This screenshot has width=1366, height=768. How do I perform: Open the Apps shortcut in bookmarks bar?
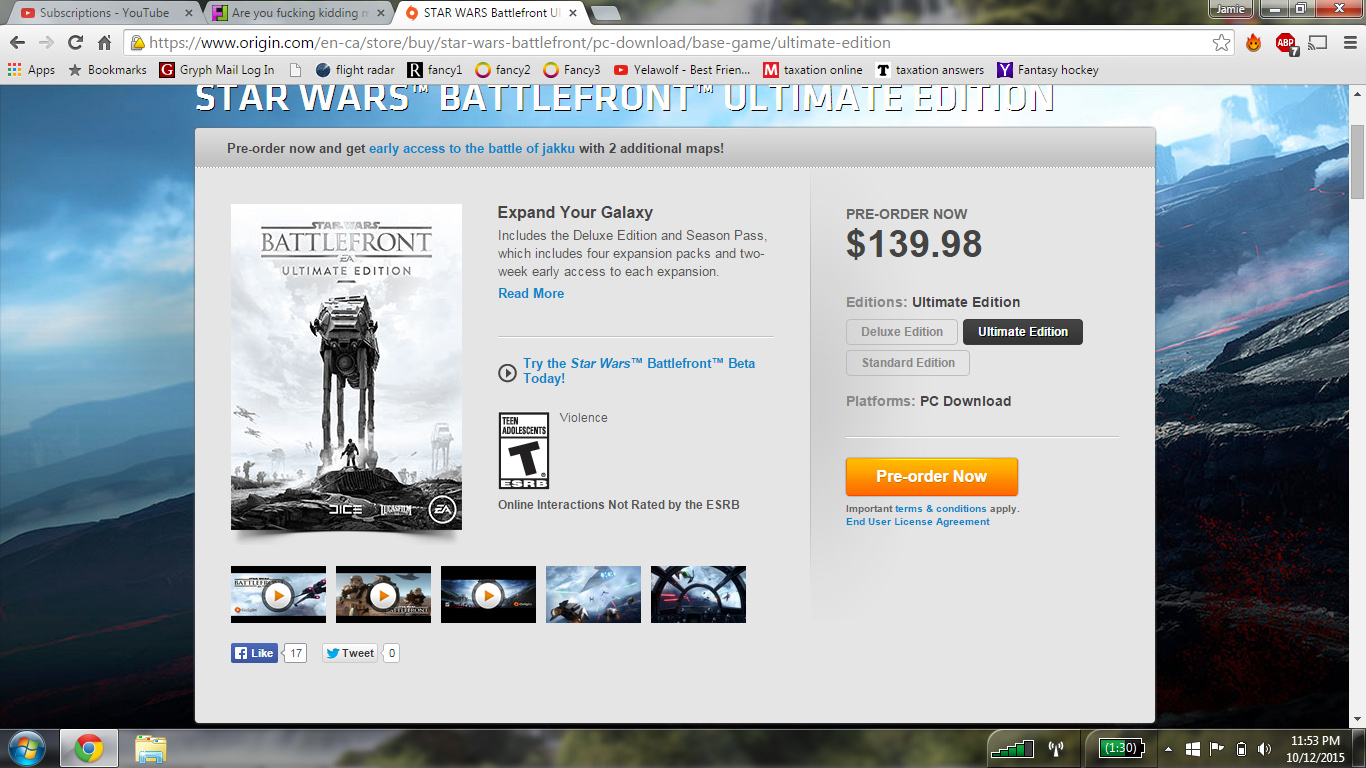tap(31, 70)
